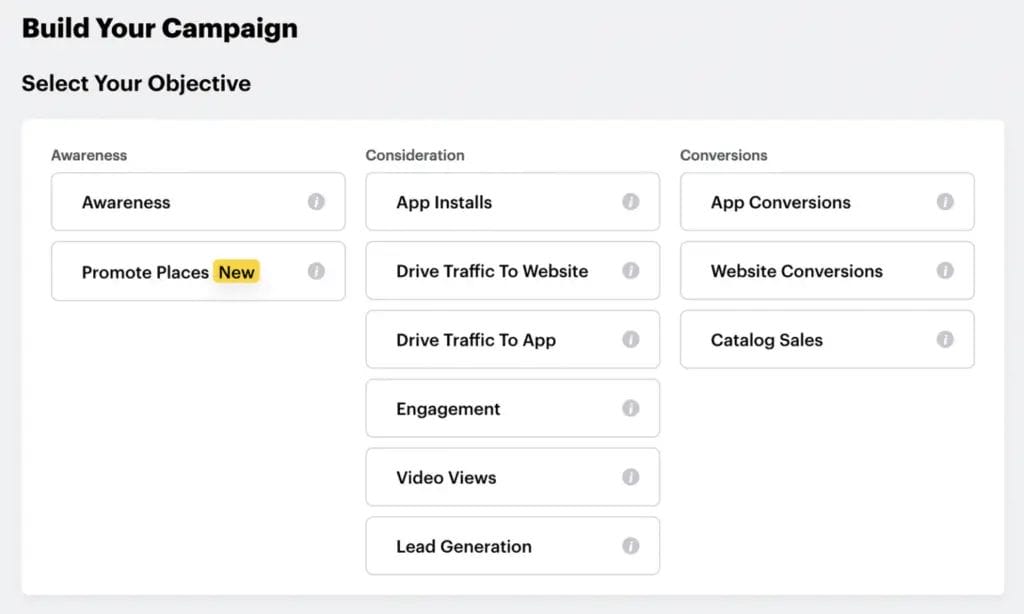Click the yellow New badge on Promote Places
Image resolution: width=1024 pixels, height=614 pixels.
(236, 271)
